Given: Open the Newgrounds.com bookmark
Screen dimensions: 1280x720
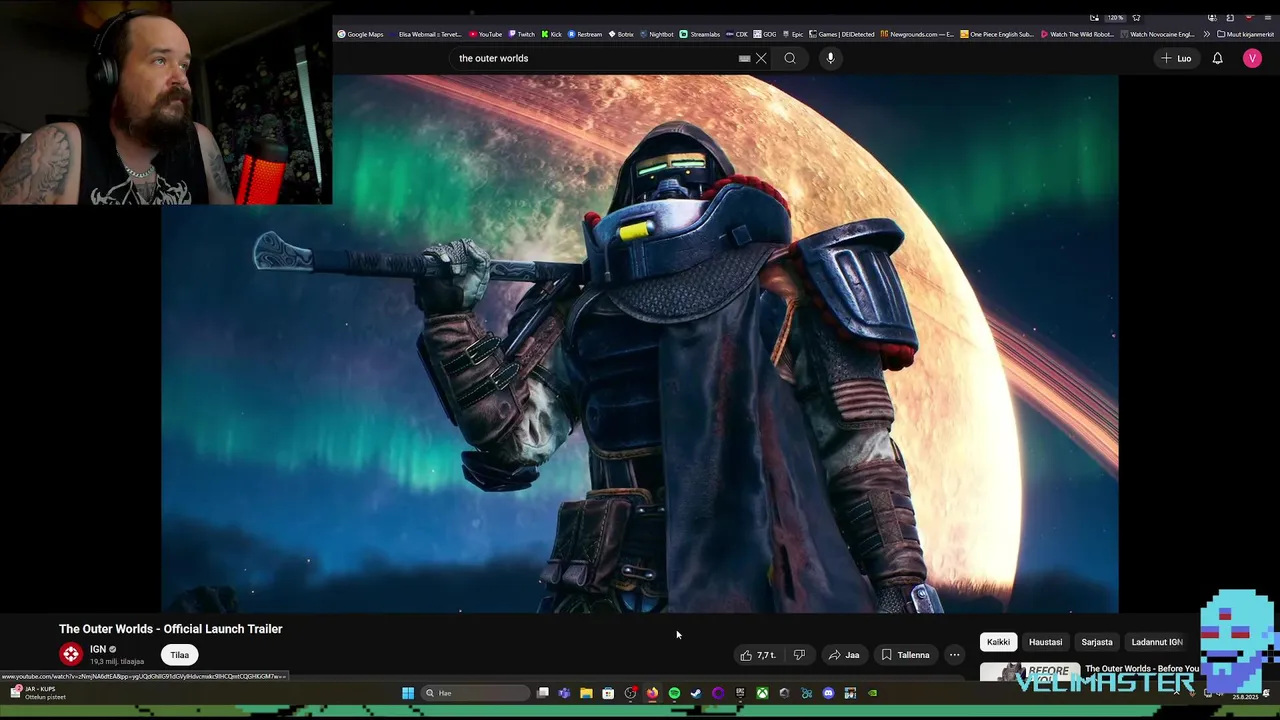Looking at the screenshot, I should coord(917,34).
